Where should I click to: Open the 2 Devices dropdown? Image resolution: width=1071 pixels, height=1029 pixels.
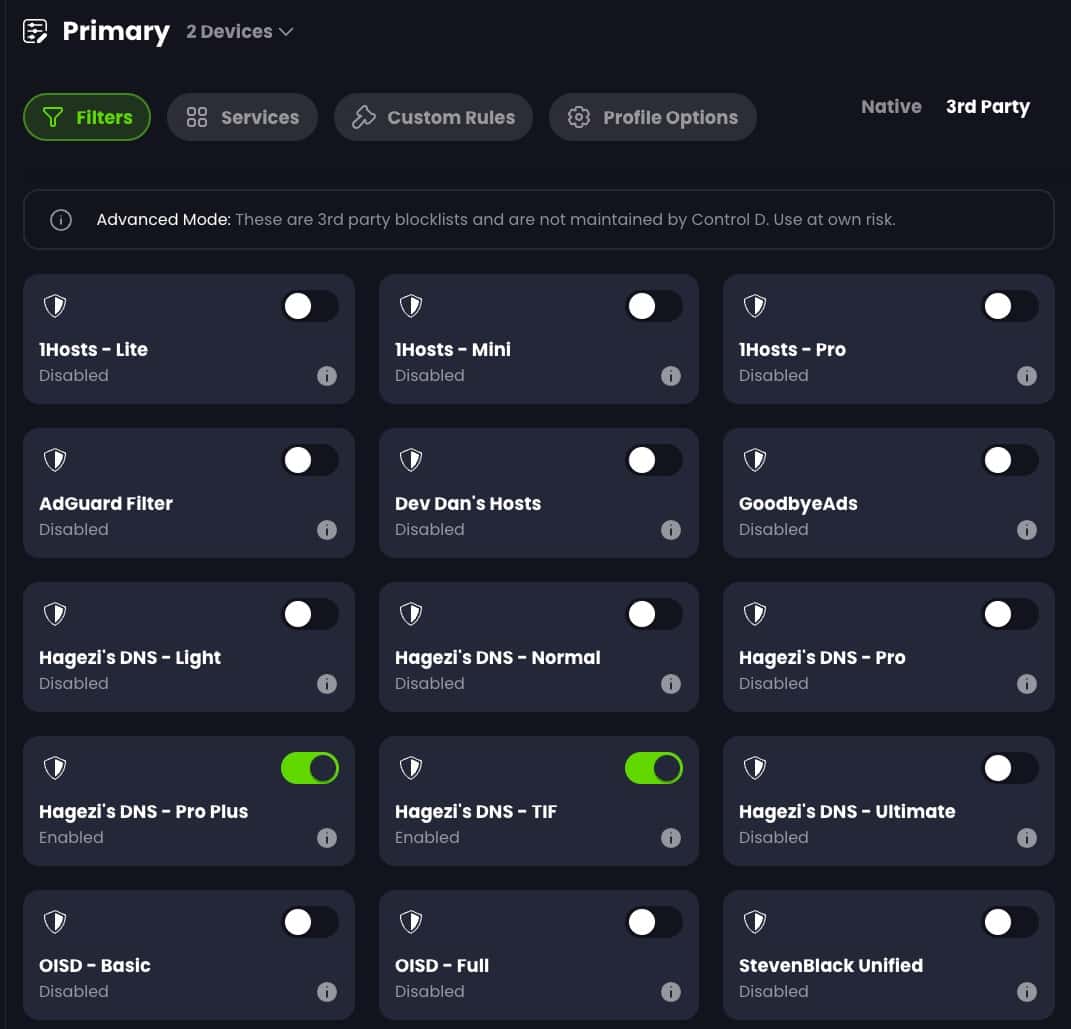click(x=240, y=31)
